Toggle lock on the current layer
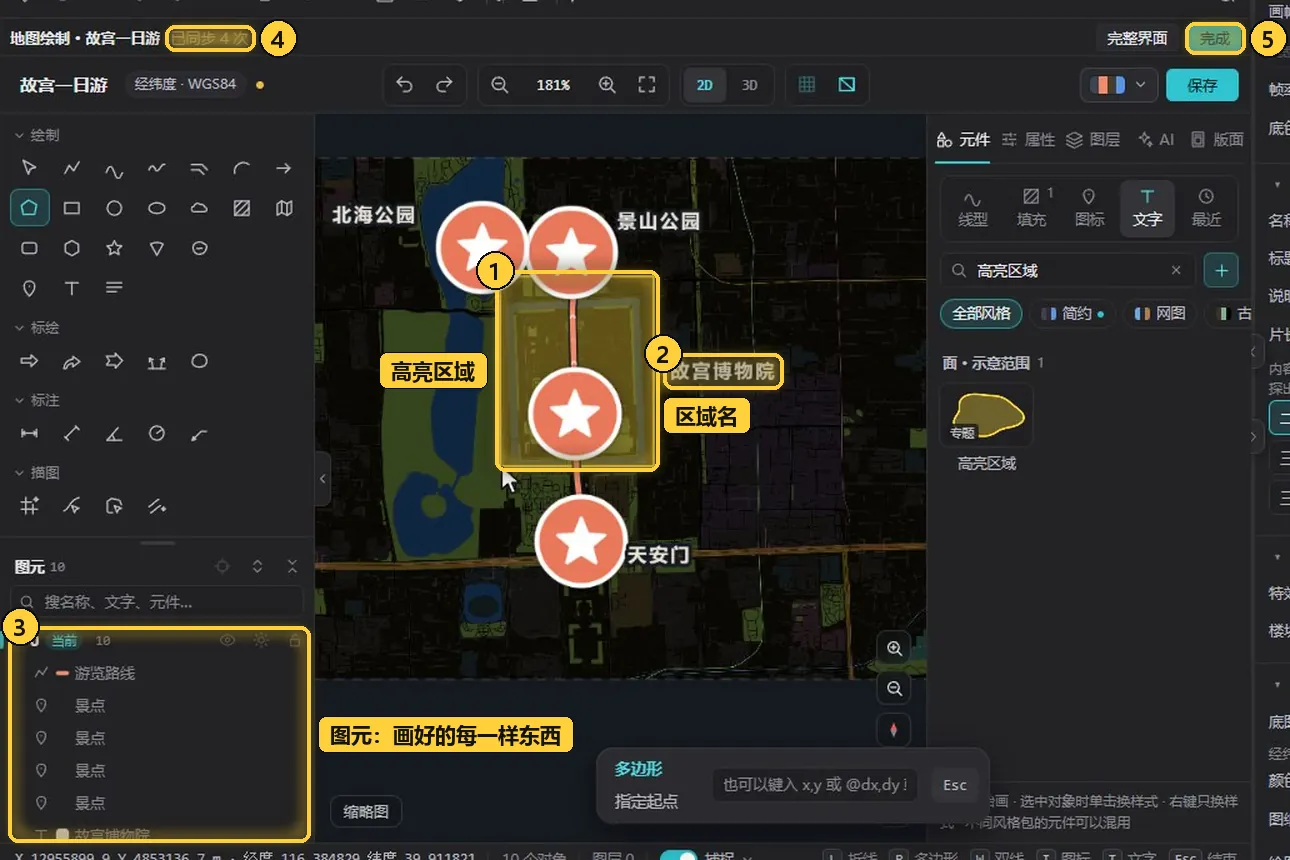1290x860 pixels. 294,640
